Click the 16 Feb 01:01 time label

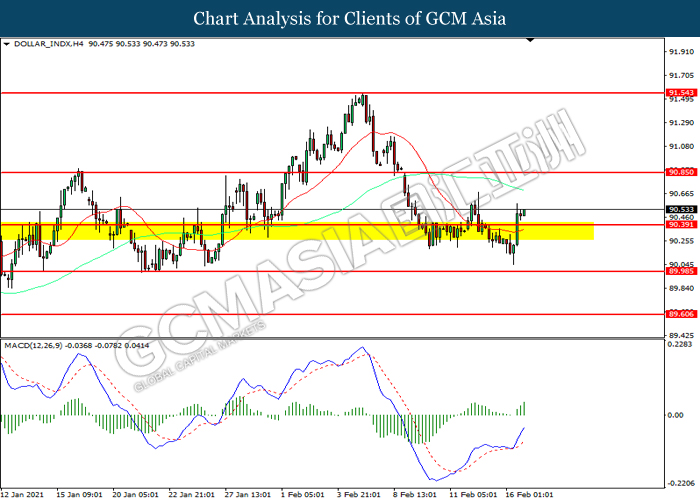529,495
